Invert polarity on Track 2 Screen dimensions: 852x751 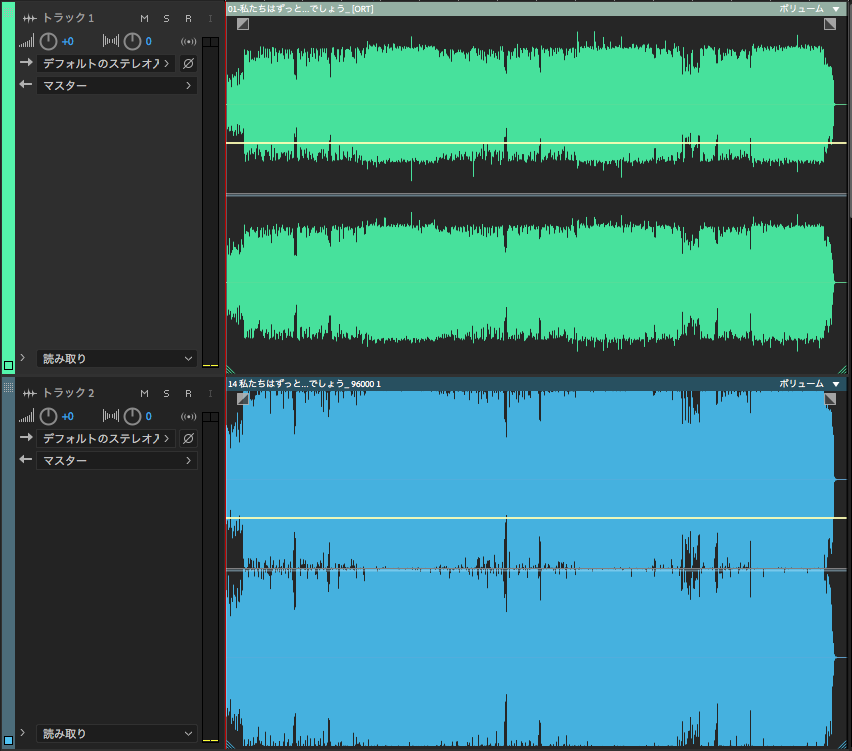[x=188, y=439]
